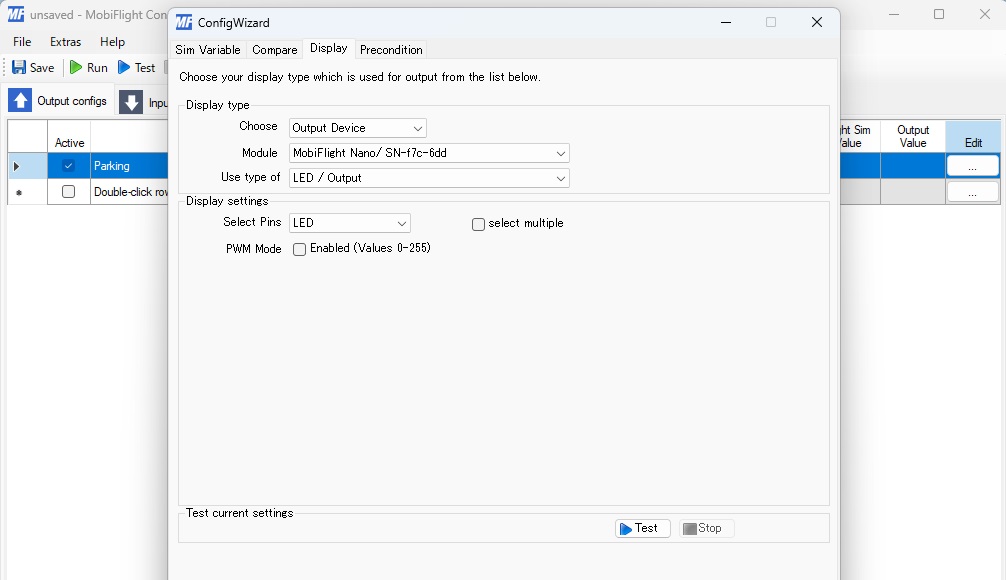Click the green Run play icon
The height and width of the screenshot is (580, 1006).
click(76, 67)
